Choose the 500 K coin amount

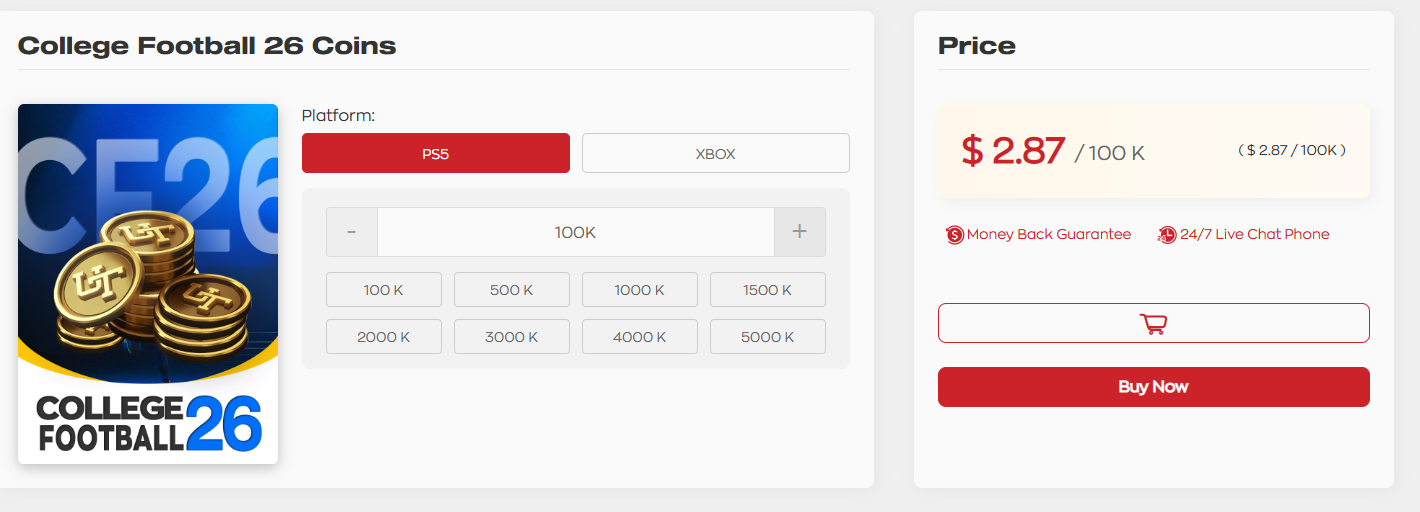tap(511, 290)
